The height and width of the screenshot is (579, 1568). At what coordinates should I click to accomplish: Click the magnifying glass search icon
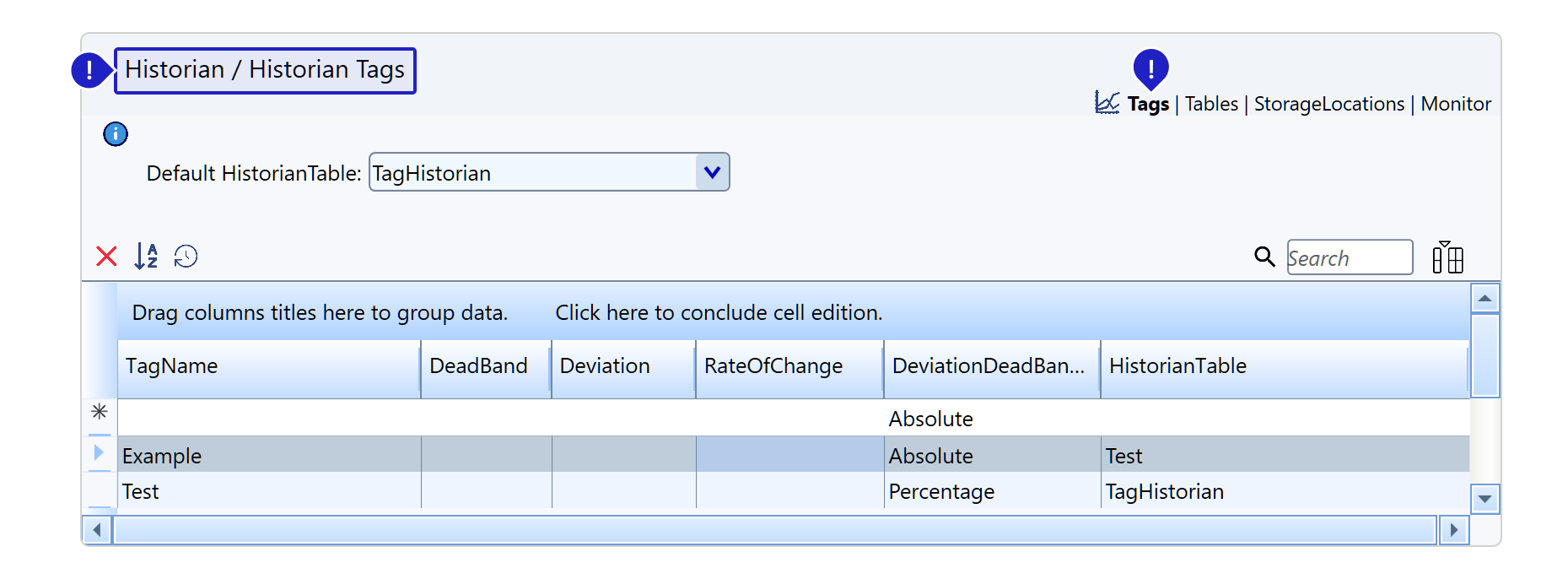click(1264, 257)
